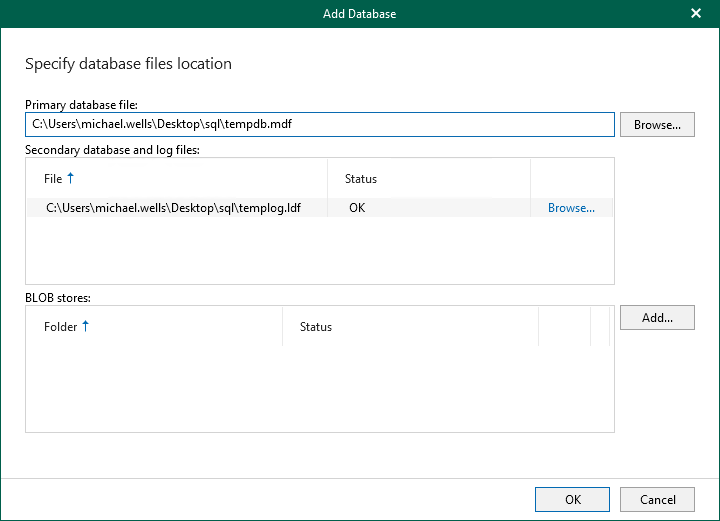720x521 pixels.
Task: Open the Browse link for templog.ldf
Action: (x=571, y=208)
